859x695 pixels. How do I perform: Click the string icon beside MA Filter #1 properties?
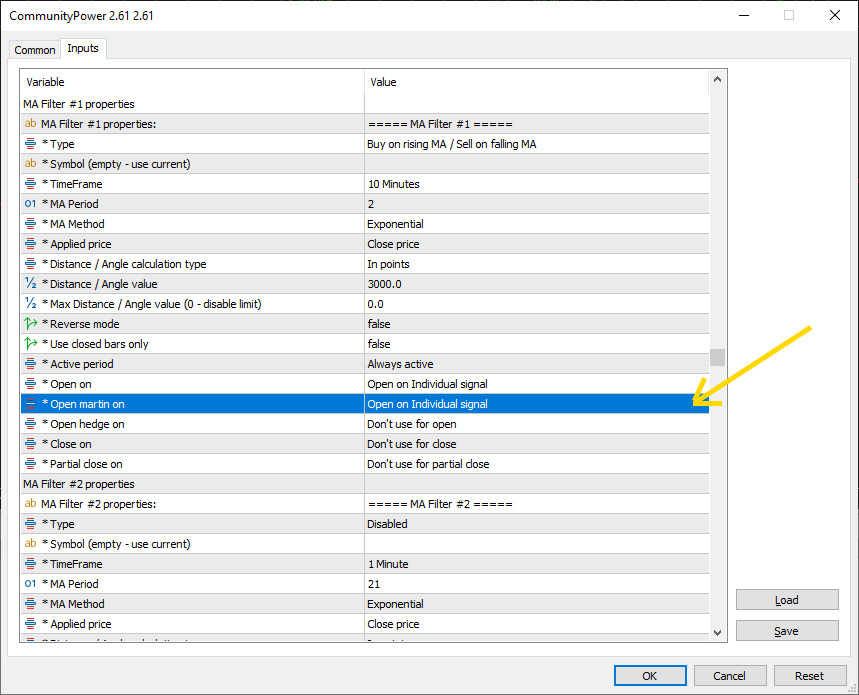[31, 124]
